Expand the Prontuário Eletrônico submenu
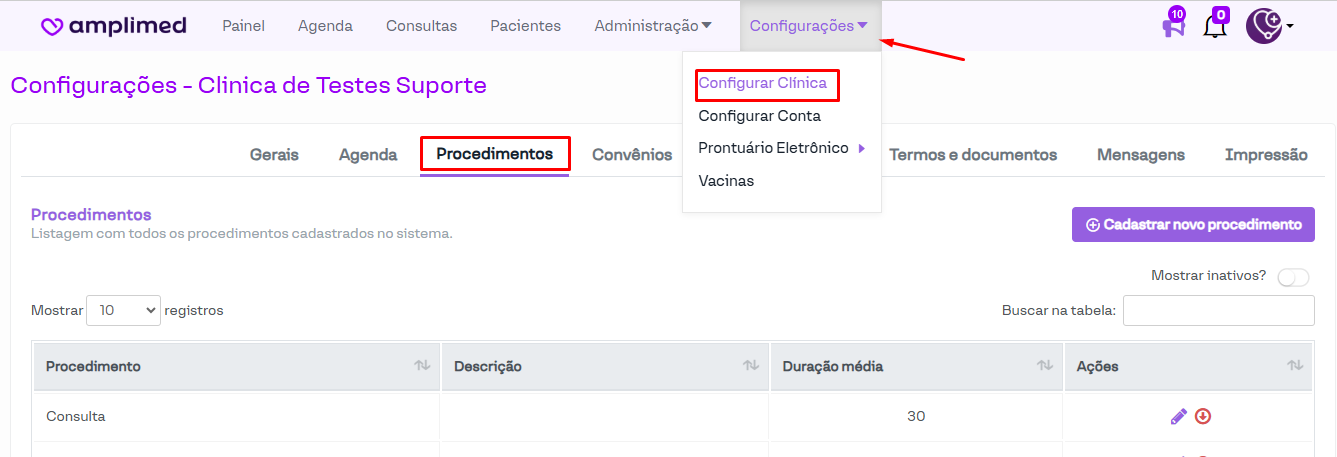 [x=782, y=148]
